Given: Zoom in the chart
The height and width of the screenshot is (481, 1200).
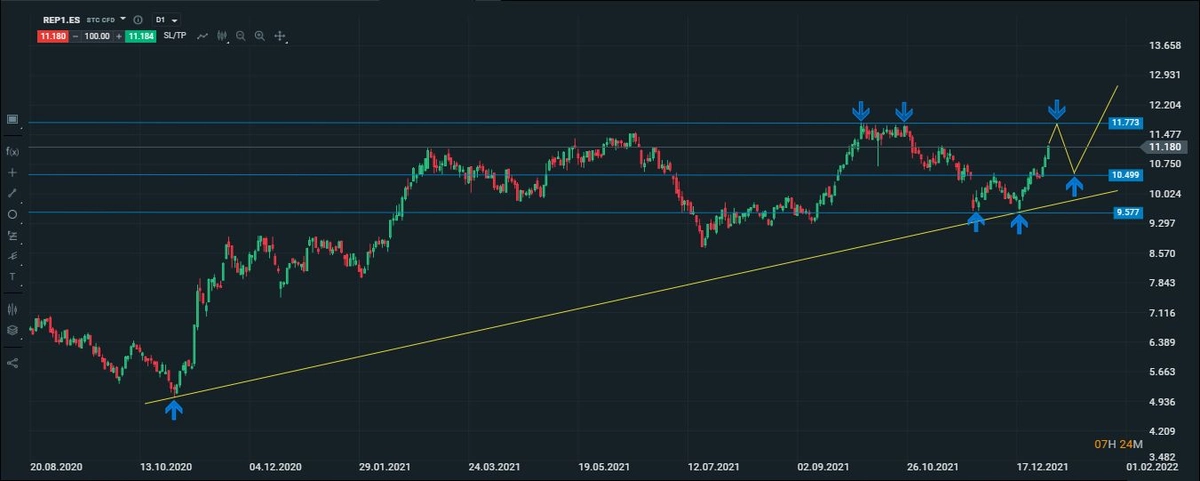Looking at the screenshot, I should coord(260,36).
